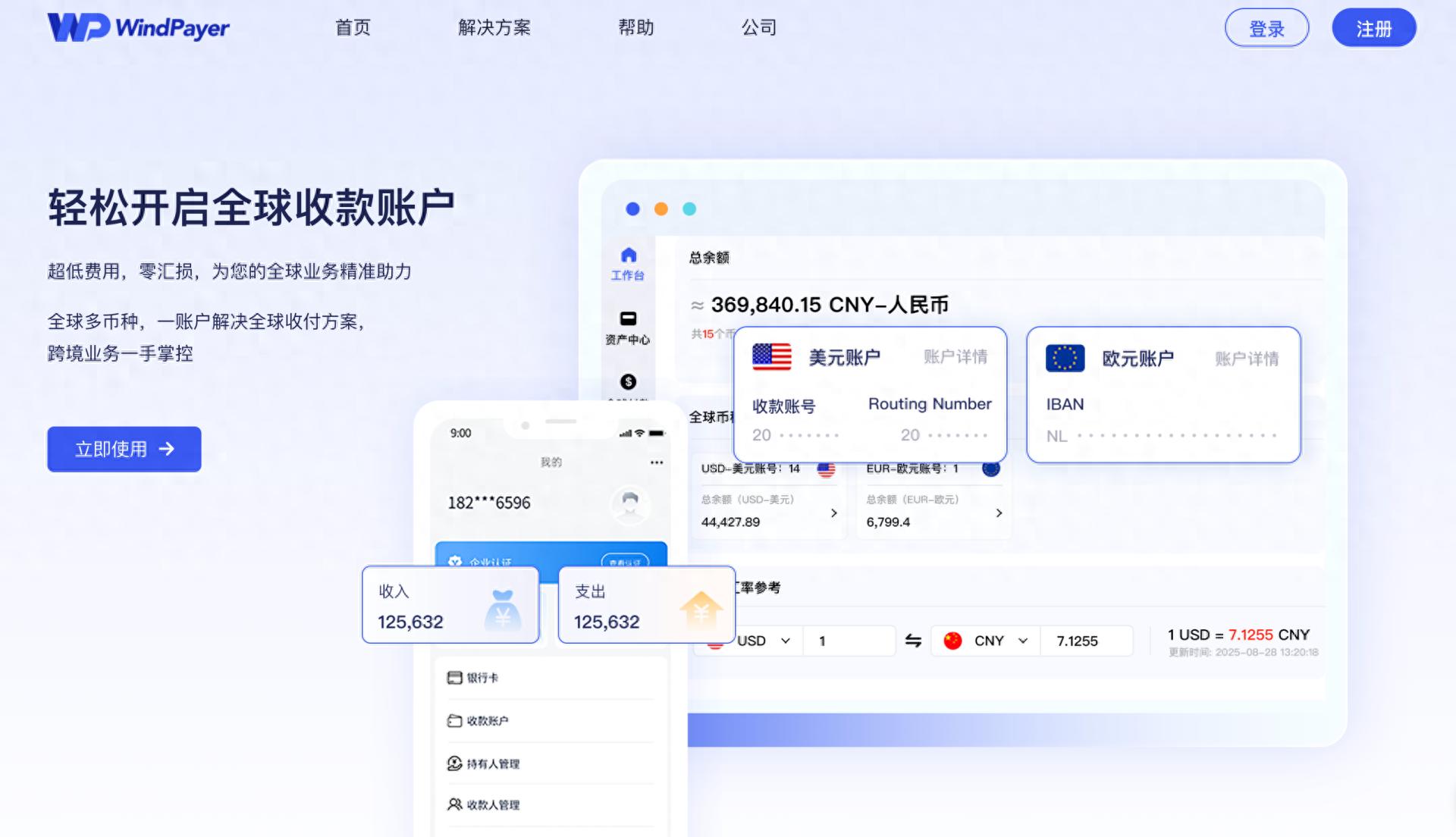Viewport: 1456px width, 837px height.
Task: Click the 182***6596 phone number text
Action: pyautogui.click(x=489, y=503)
